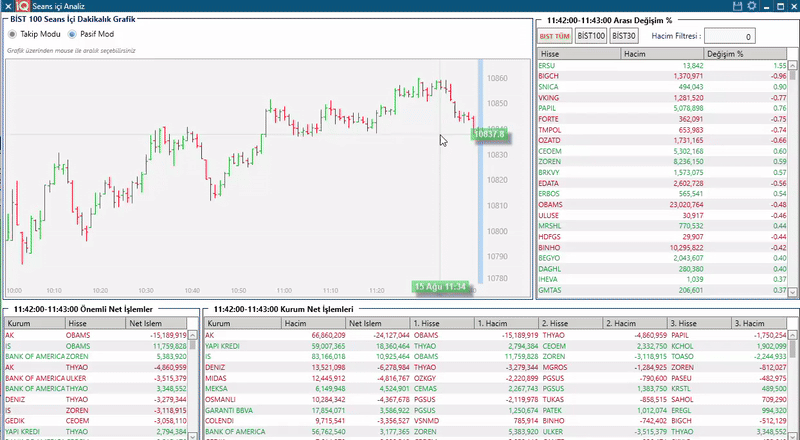The image size is (800, 440).
Task: Select MRSHL row in change table
Action: point(662,226)
